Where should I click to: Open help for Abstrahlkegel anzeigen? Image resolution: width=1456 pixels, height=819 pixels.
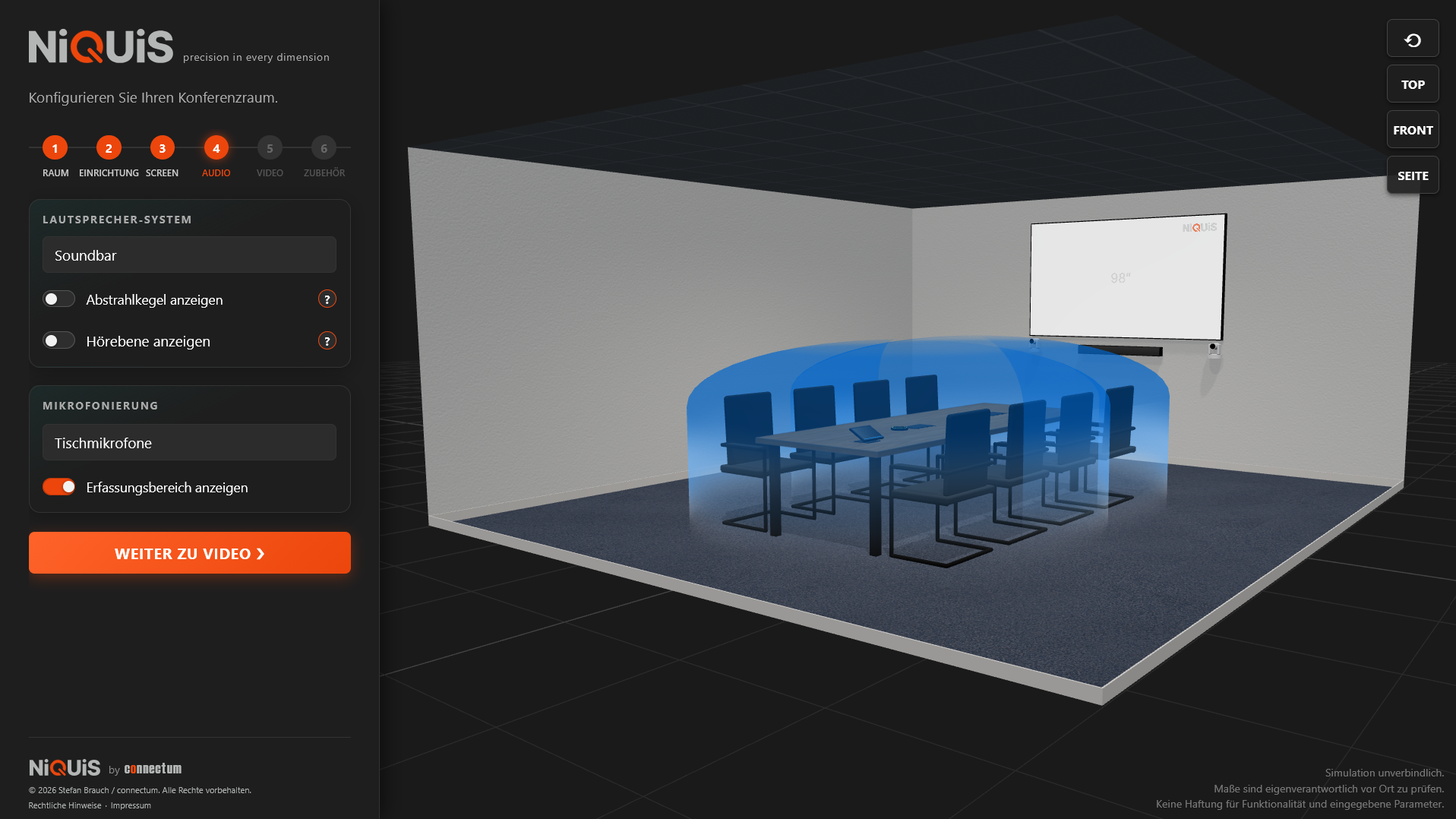pos(327,299)
